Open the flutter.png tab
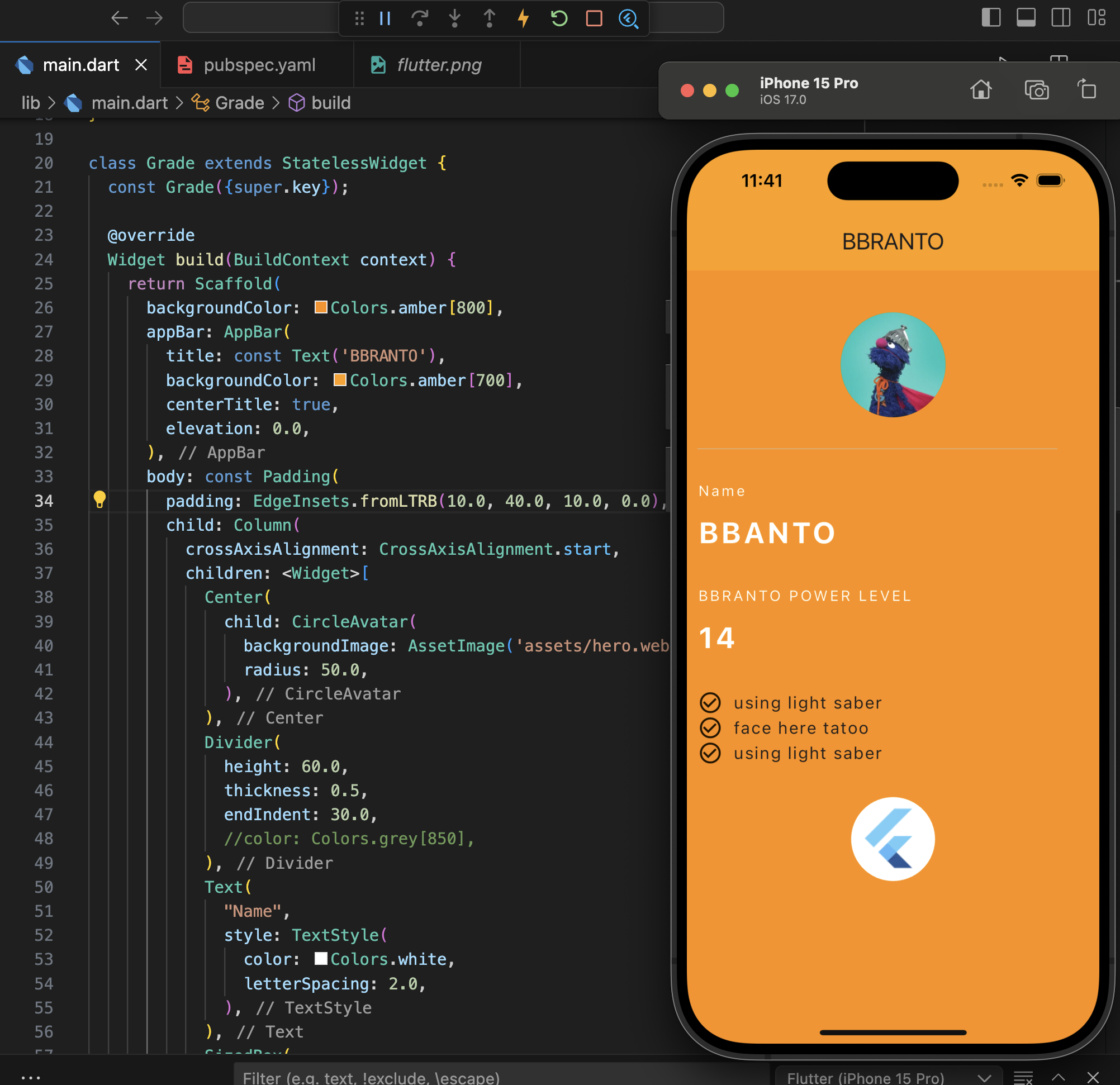Viewport: 1120px width, 1085px height. (x=439, y=65)
